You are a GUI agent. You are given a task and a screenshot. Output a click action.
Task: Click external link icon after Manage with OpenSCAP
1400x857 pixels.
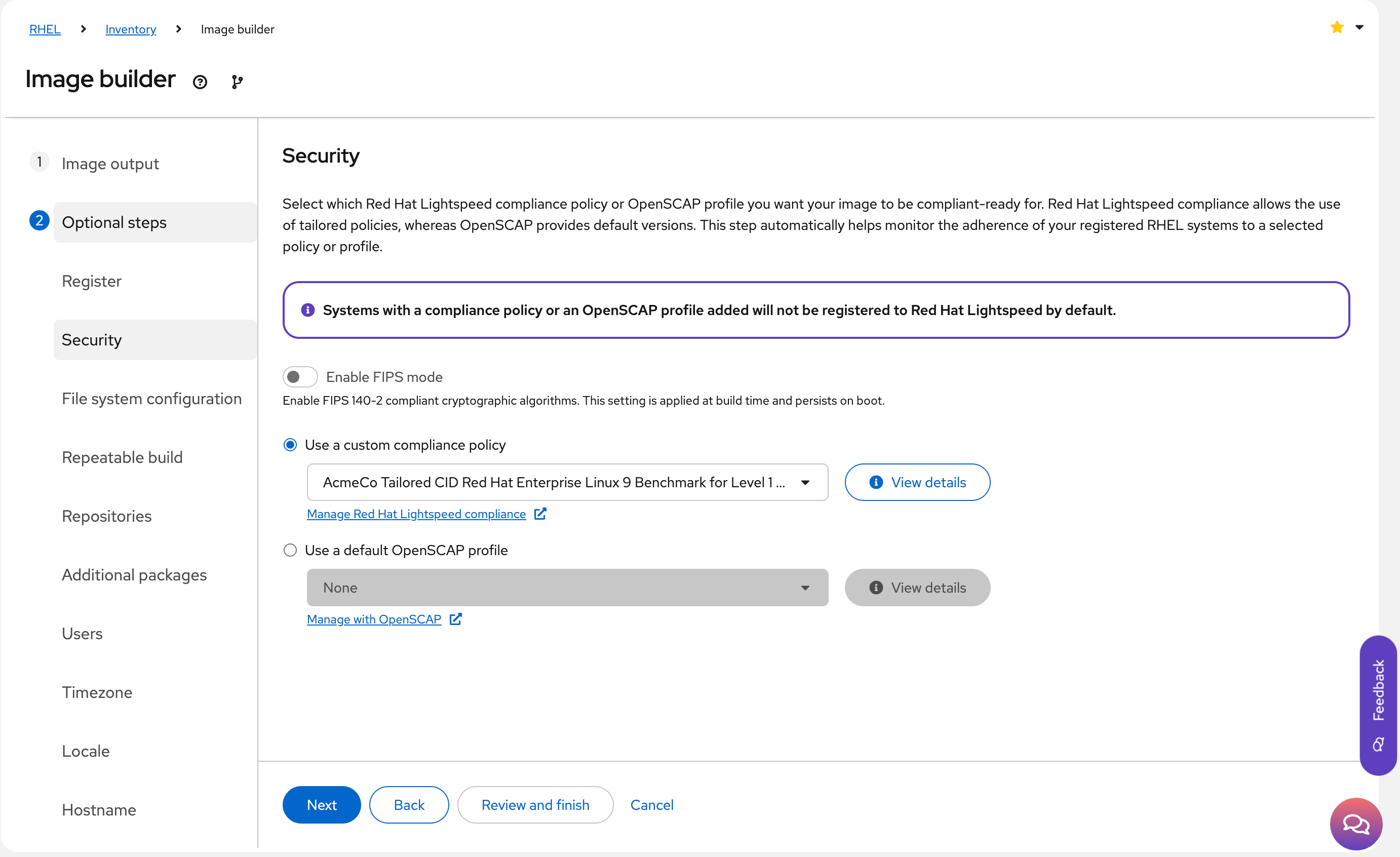point(456,619)
